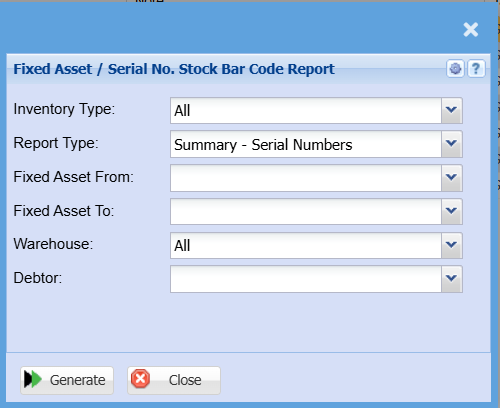
Task: Open help question mark icon
Action: [476, 69]
